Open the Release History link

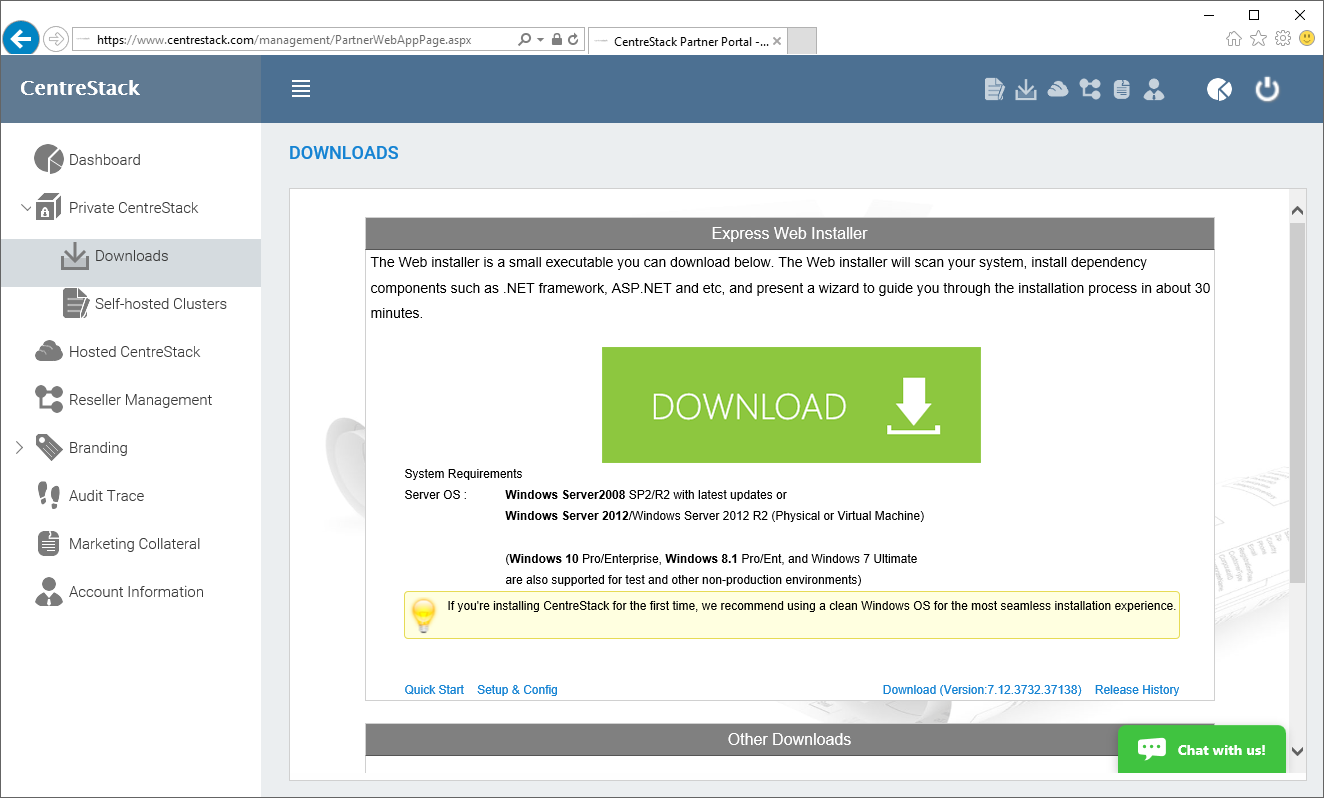tap(1137, 690)
